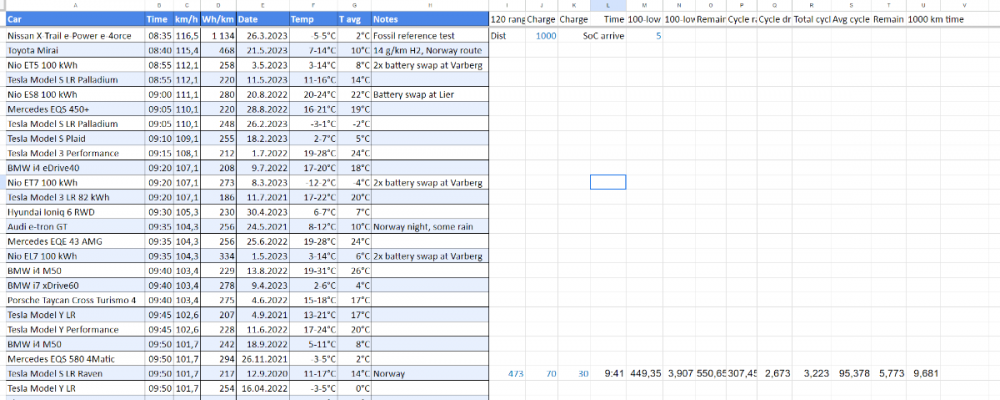1000x400 pixels.
Task: Click column letter L to select column
Action: [x=608, y=5]
